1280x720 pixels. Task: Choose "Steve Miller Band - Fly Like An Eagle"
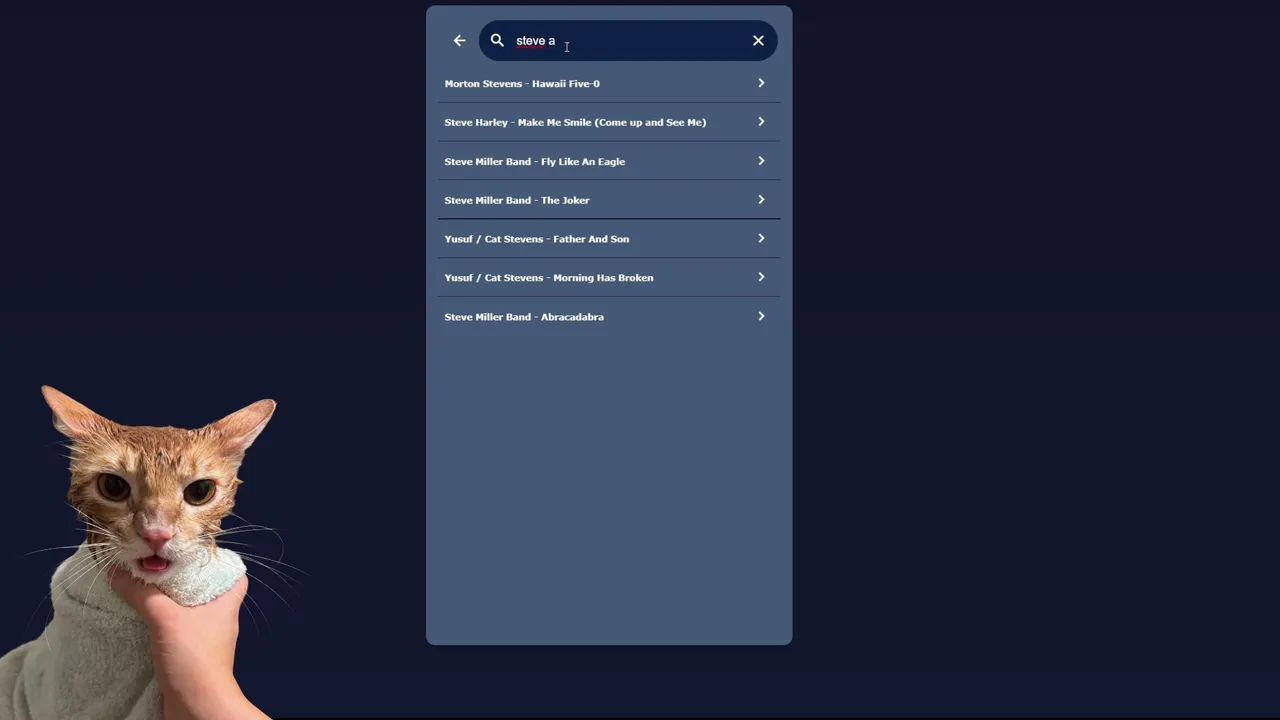click(609, 161)
